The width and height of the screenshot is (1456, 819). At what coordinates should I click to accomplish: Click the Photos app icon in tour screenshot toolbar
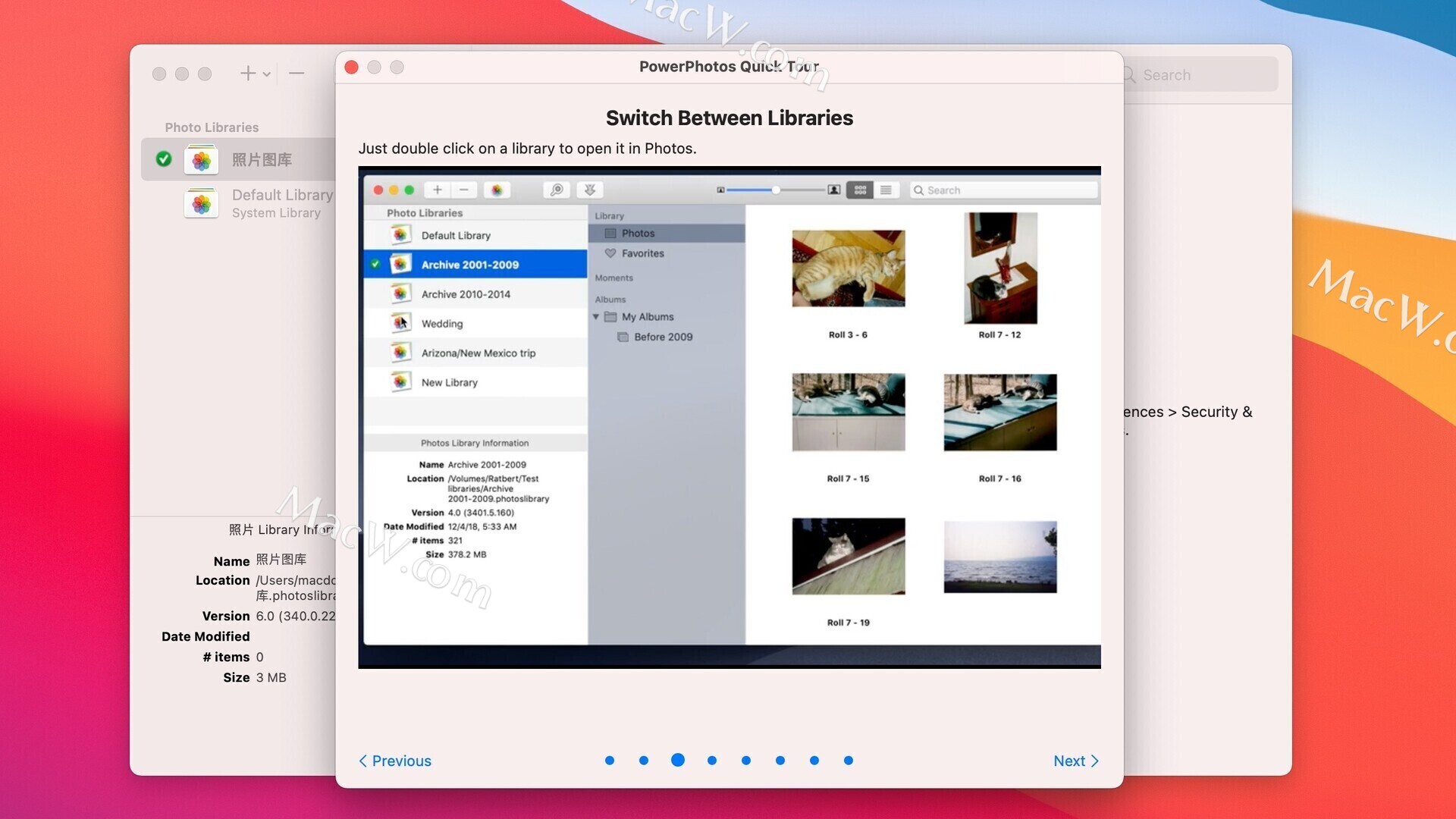tap(497, 190)
